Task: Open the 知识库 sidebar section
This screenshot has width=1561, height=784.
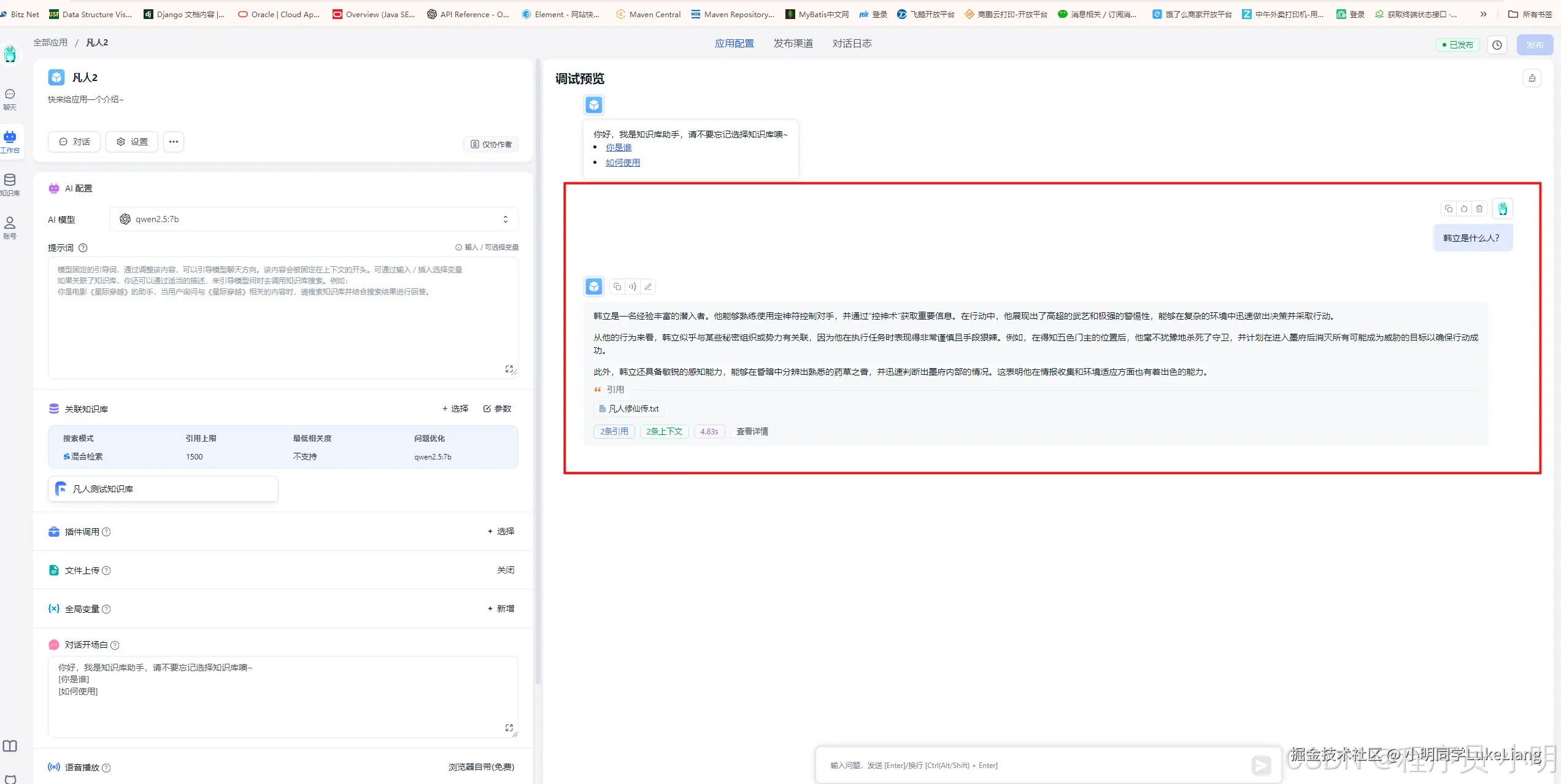Action: 10,184
